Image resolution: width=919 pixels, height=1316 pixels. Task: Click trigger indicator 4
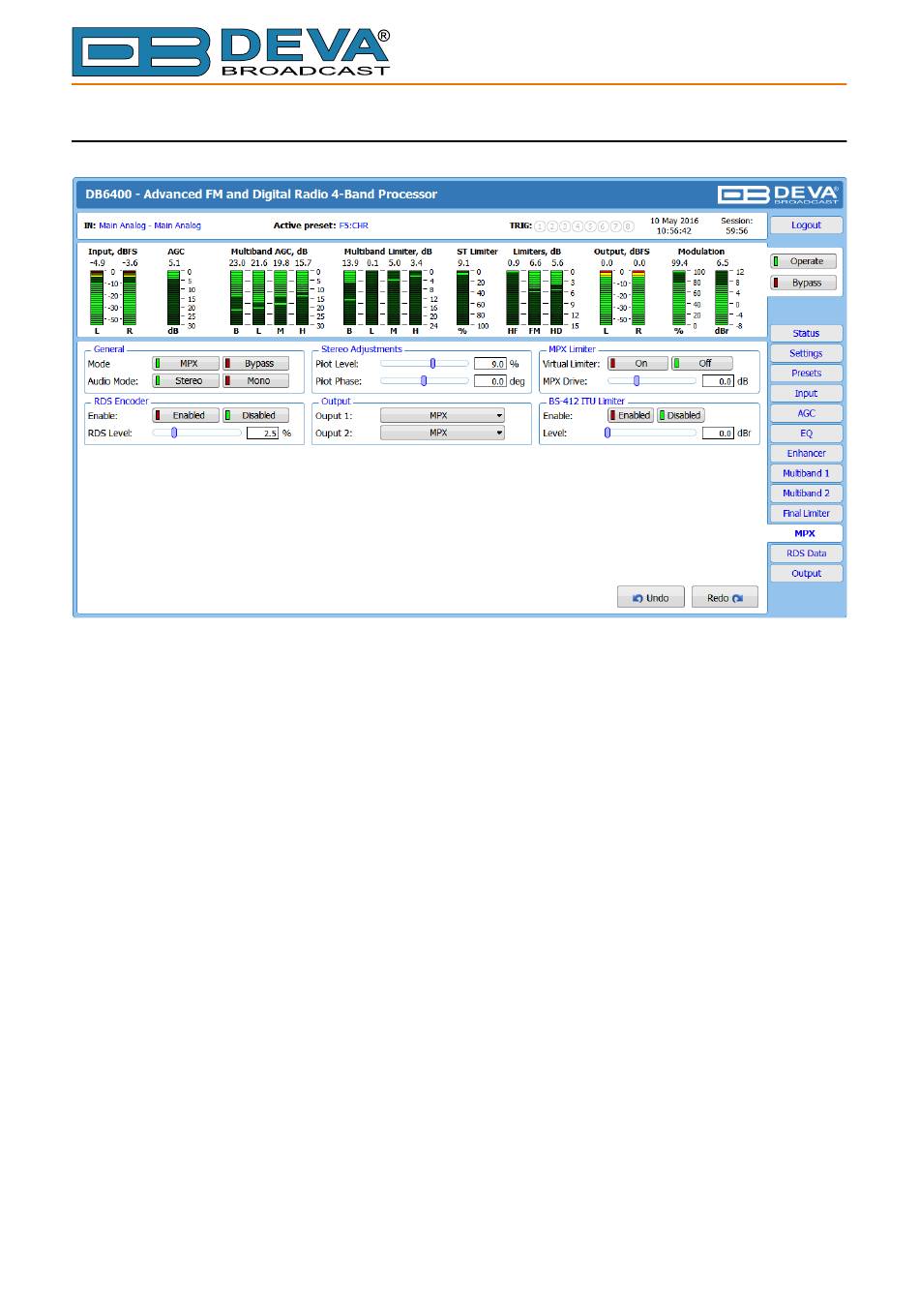point(578,226)
